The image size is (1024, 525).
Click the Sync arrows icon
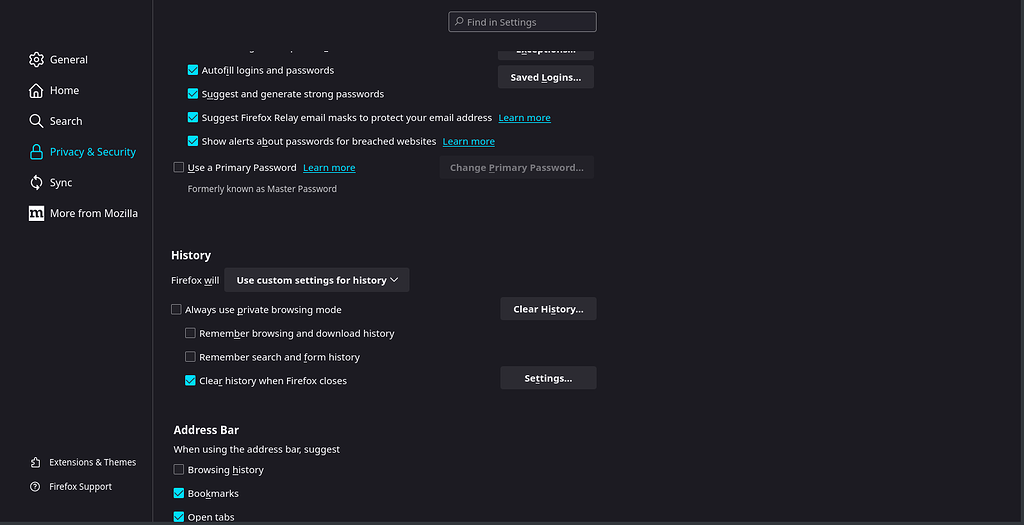[36, 183]
